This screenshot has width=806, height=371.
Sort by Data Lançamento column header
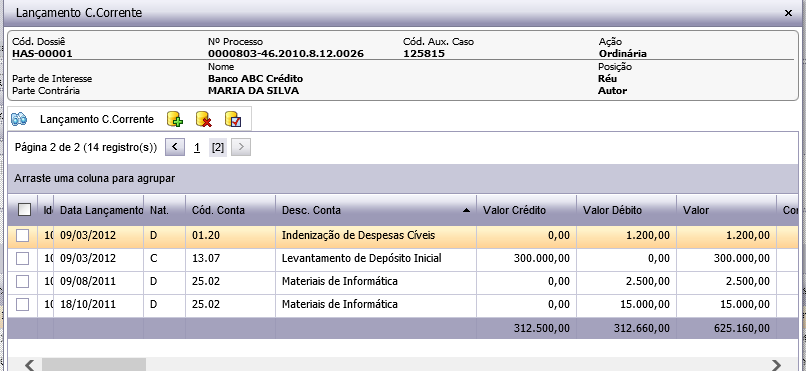pyautogui.click(x=99, y=210)
